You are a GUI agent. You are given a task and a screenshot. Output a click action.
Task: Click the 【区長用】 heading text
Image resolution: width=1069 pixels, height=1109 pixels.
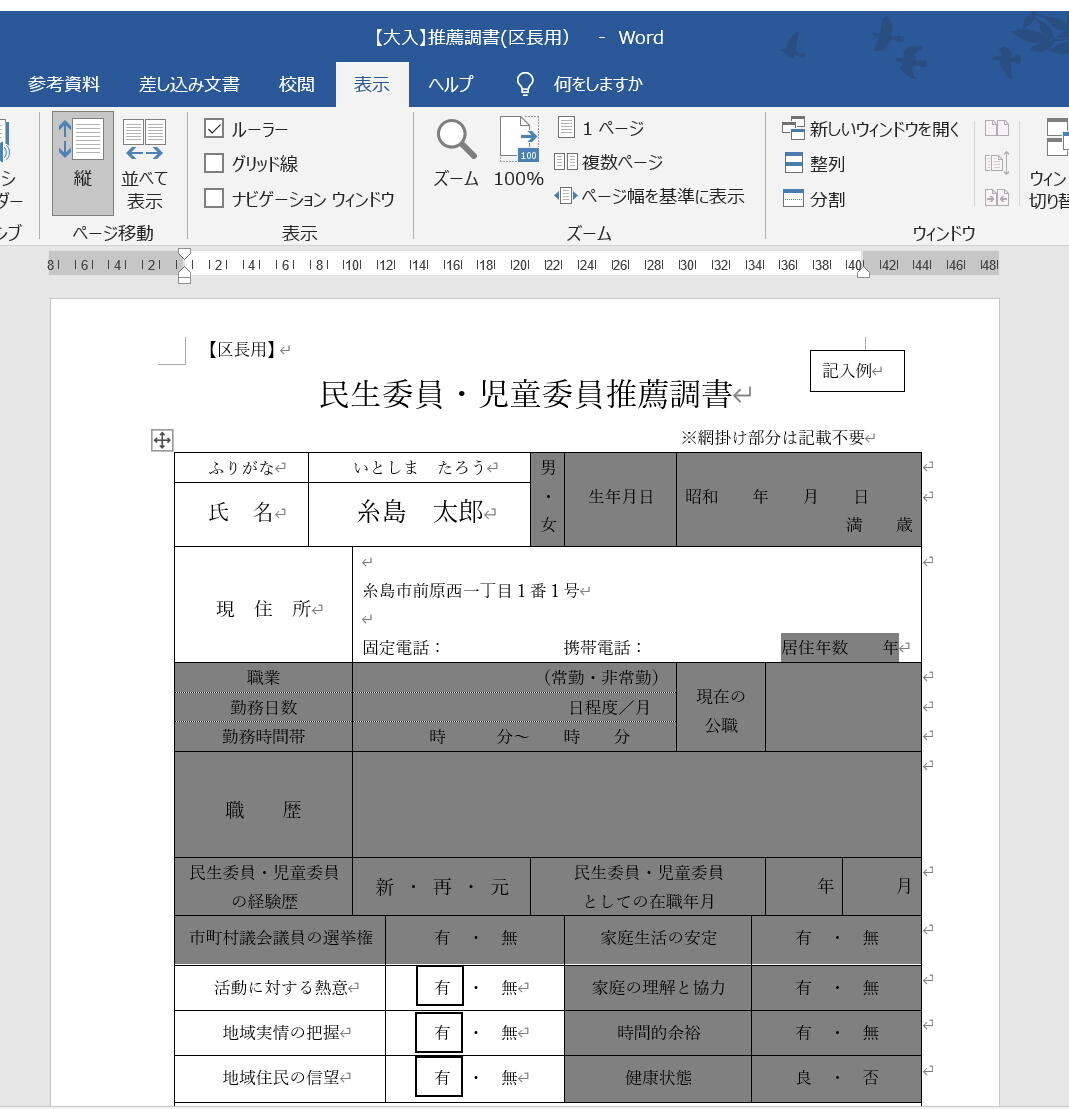(240, 349)
